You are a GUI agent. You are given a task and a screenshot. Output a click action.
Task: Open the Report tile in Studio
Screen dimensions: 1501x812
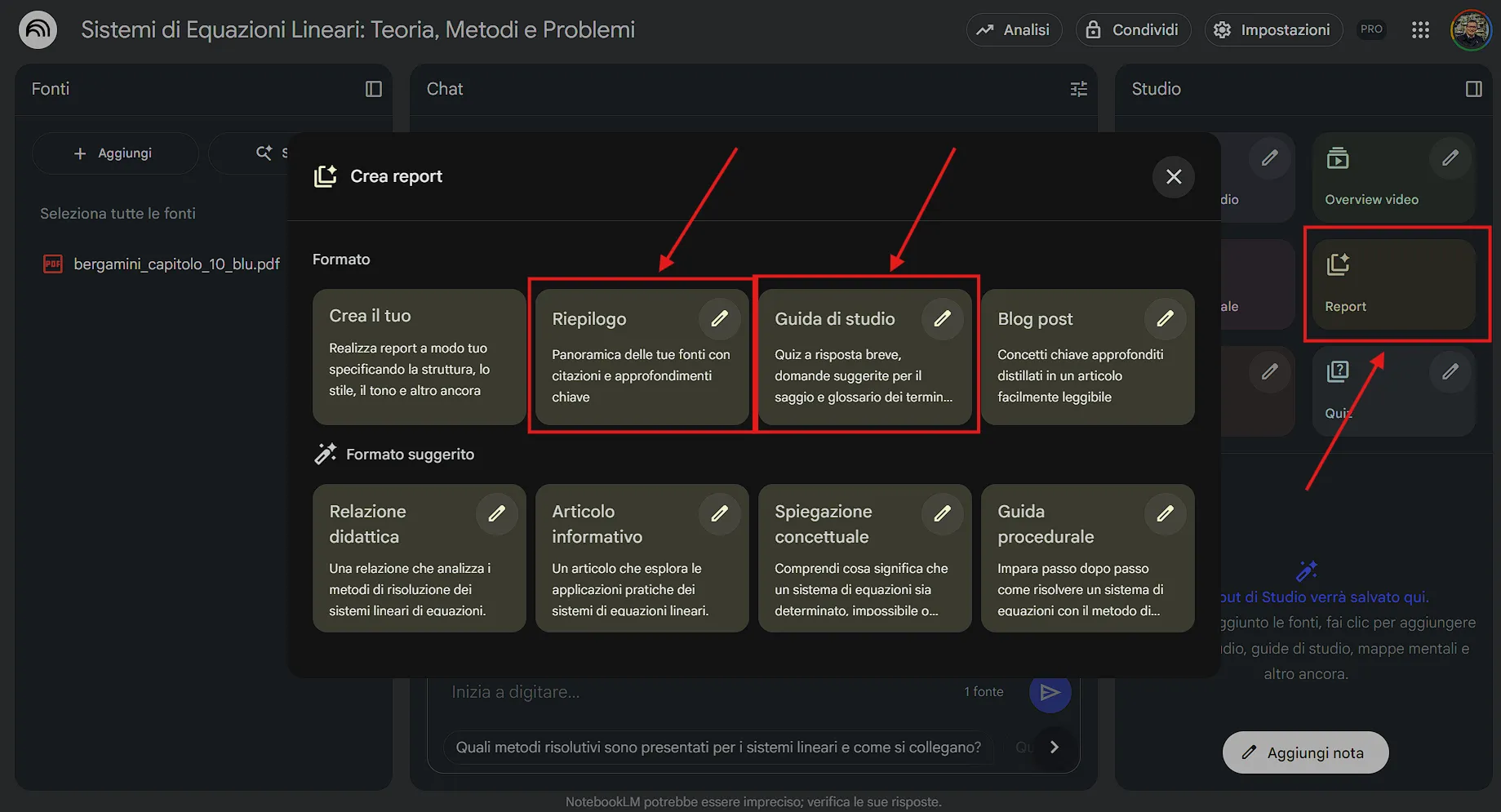[1393, 284]
